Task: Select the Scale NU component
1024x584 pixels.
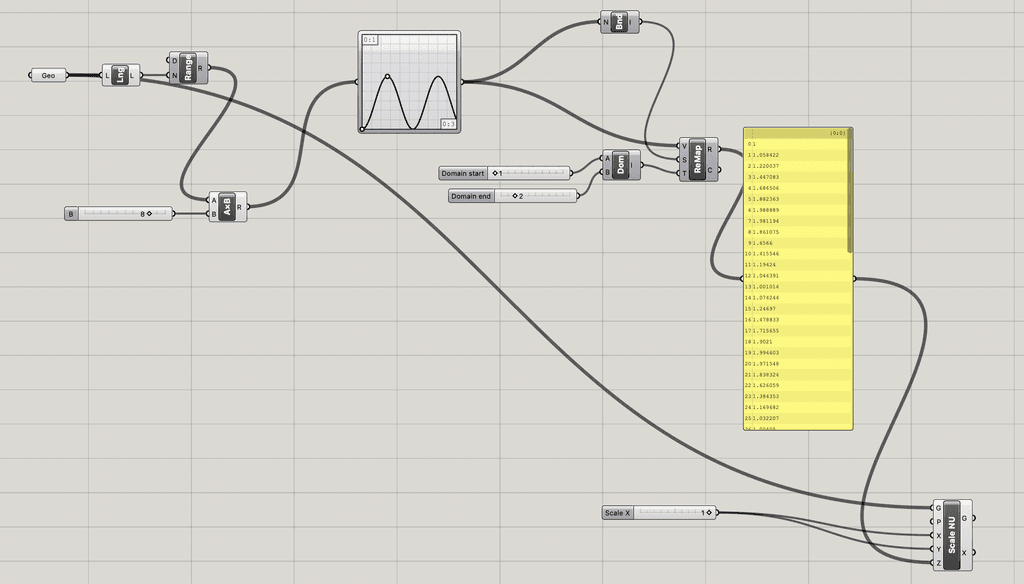Action: coord(952,535)
